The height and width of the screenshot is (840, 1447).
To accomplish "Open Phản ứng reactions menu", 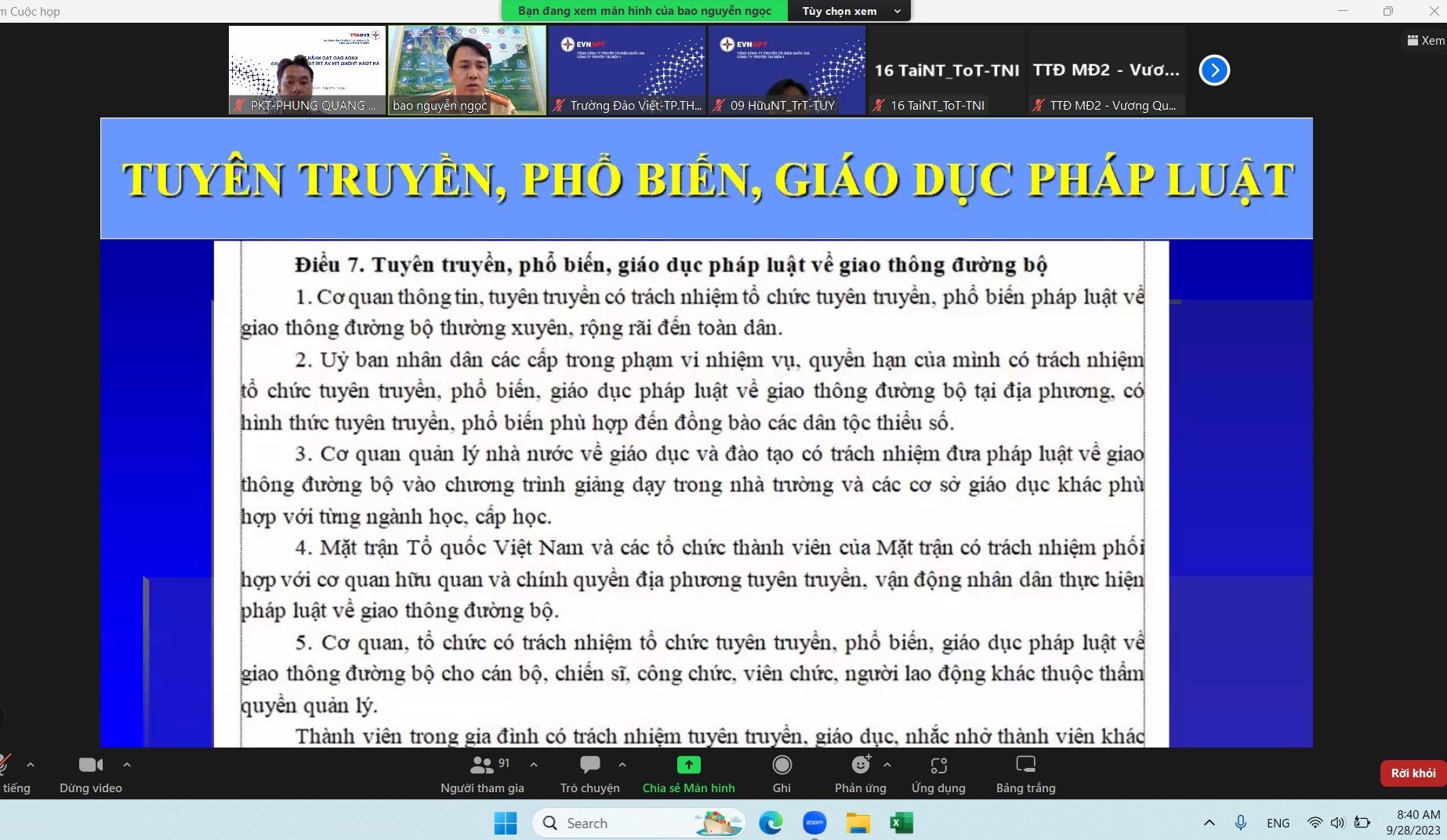I will pyautogui.click(x=860, y=773).
